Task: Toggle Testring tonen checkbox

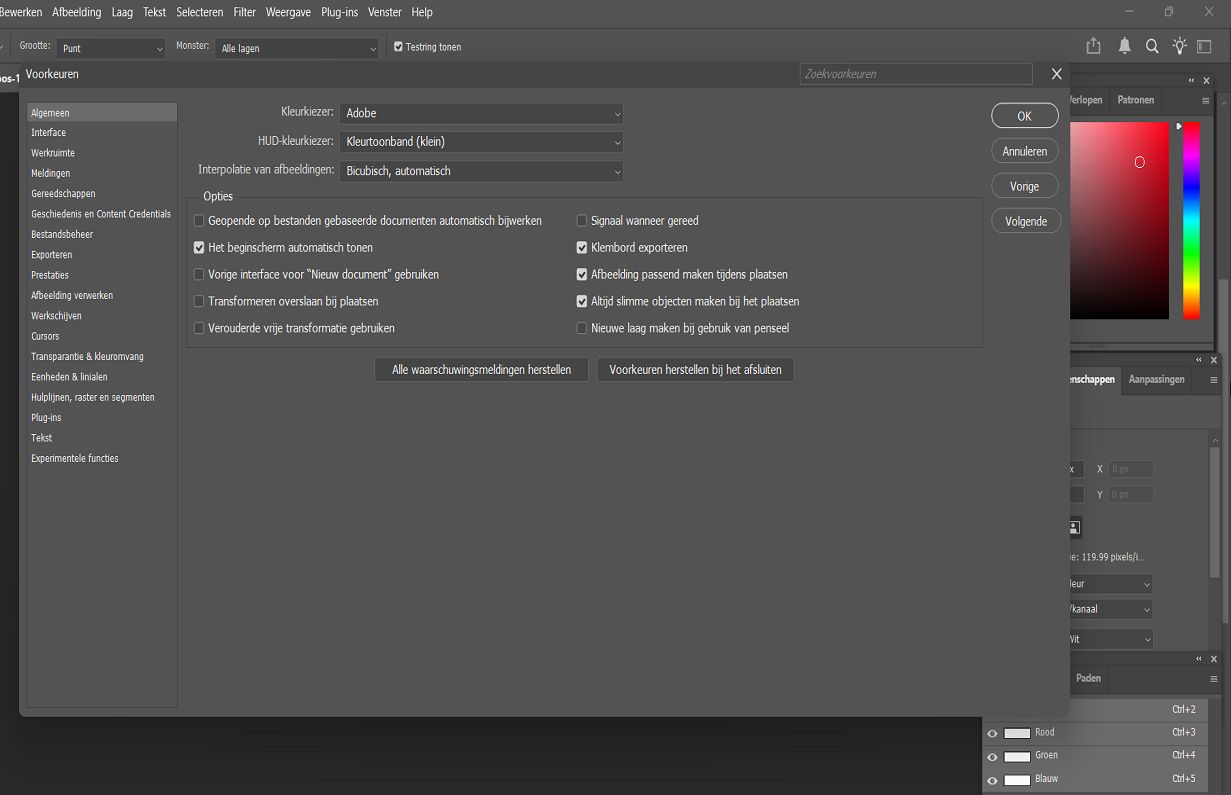Action: 399,47
